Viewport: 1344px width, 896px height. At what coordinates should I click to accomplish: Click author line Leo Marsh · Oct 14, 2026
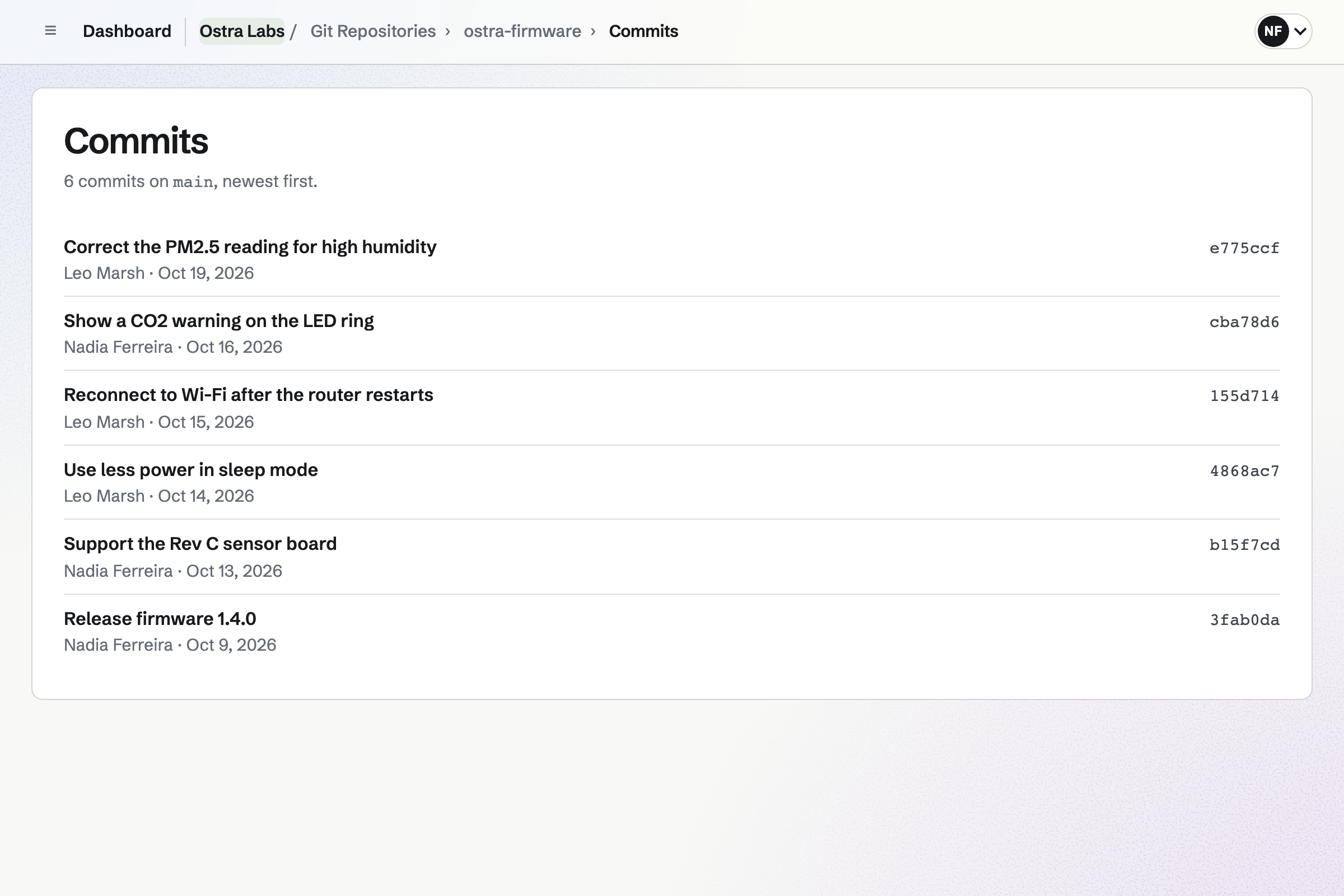pyautogui.click(x=159, y=496)
